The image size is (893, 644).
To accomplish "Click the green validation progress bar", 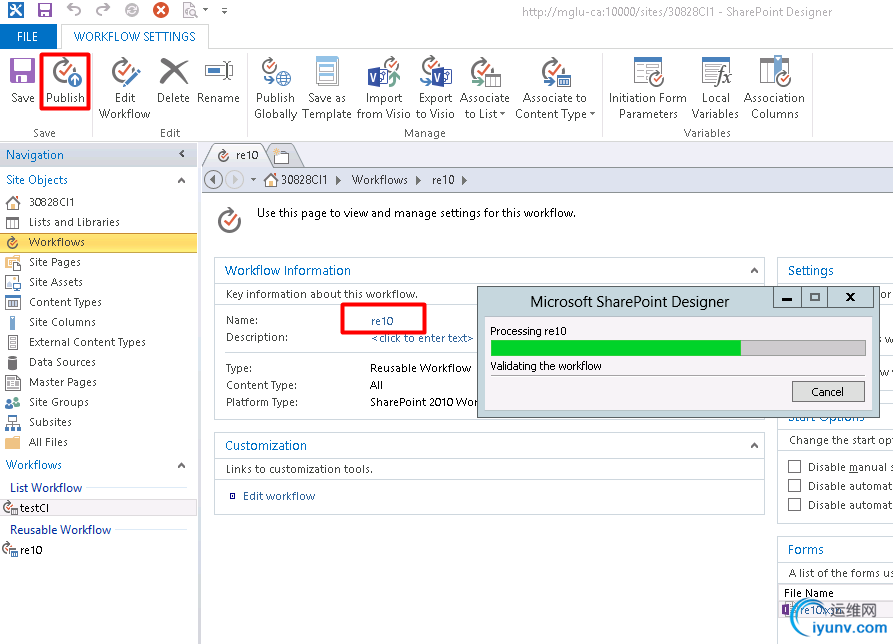I will click(x=616, y=348).
